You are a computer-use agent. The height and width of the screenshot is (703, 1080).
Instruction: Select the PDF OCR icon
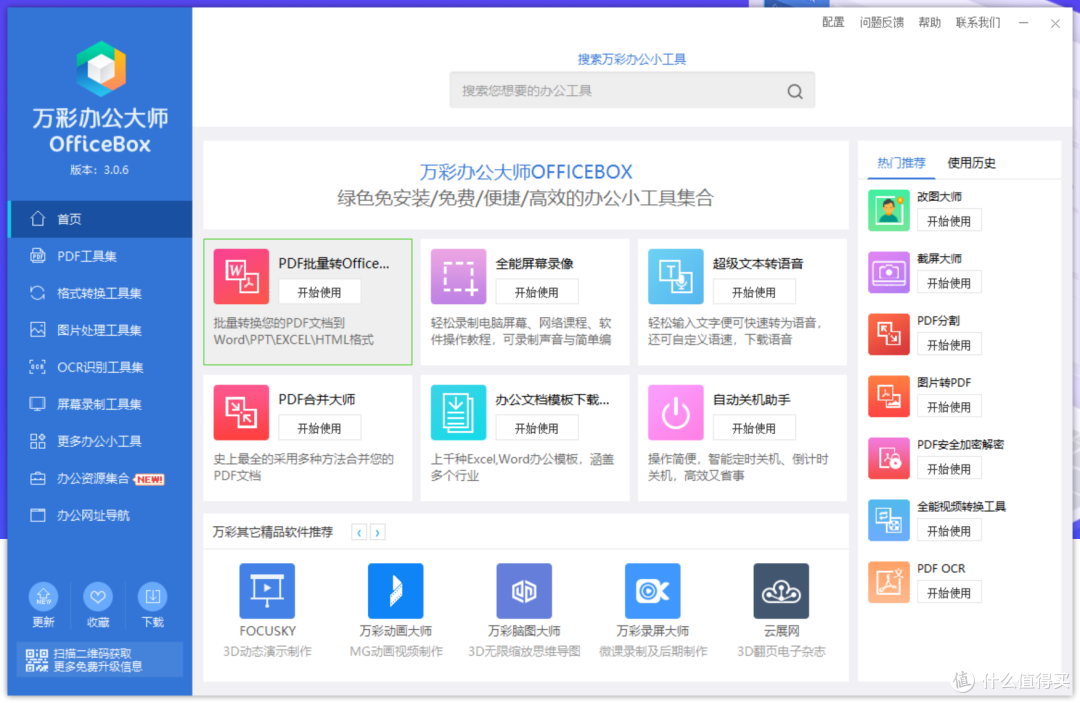coord(889,582)
